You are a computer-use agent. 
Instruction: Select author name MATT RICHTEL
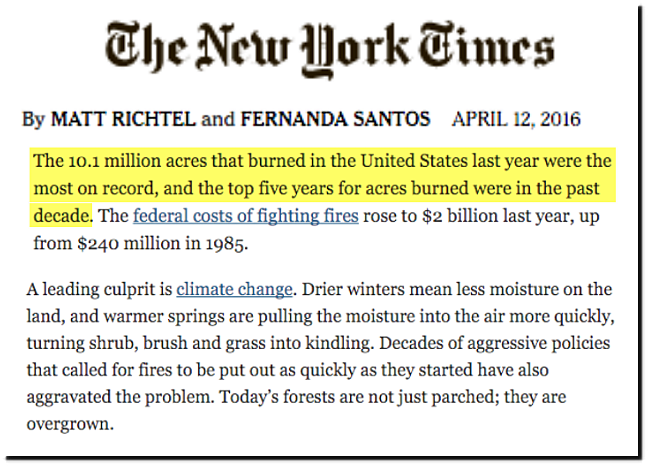pos(123,119)
